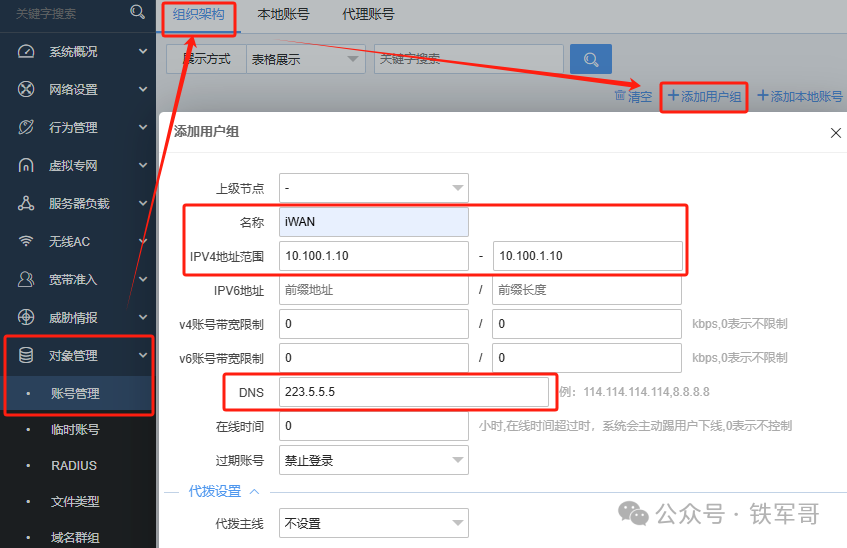Open the 上级节点 dropdown

[374, 188]
